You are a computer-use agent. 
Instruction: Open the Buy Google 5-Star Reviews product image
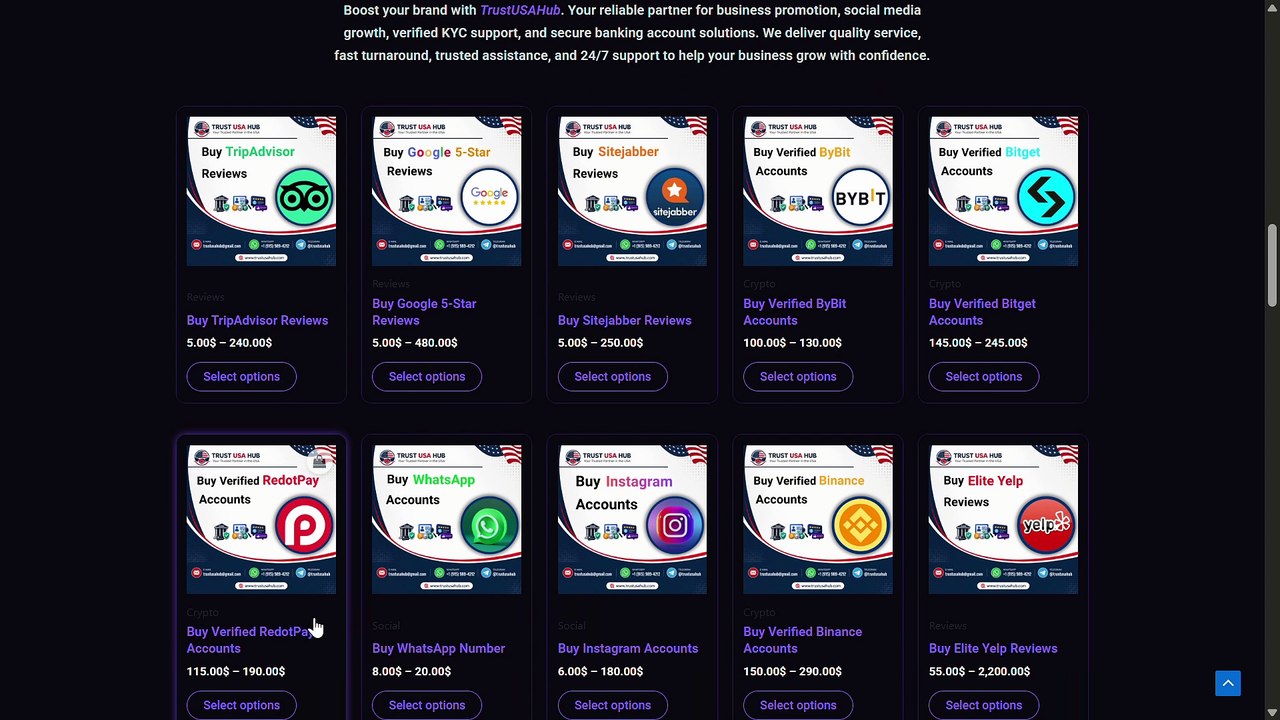(447, 191)
